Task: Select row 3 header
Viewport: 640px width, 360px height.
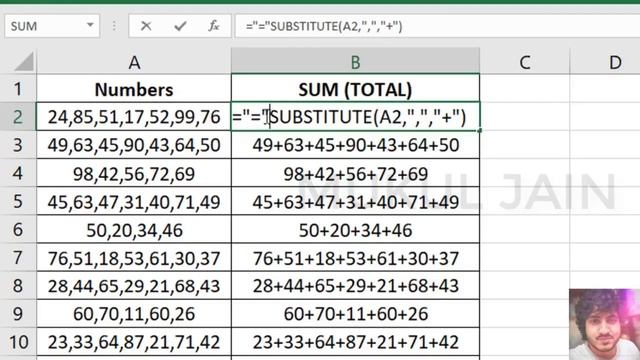Action: 18,145
